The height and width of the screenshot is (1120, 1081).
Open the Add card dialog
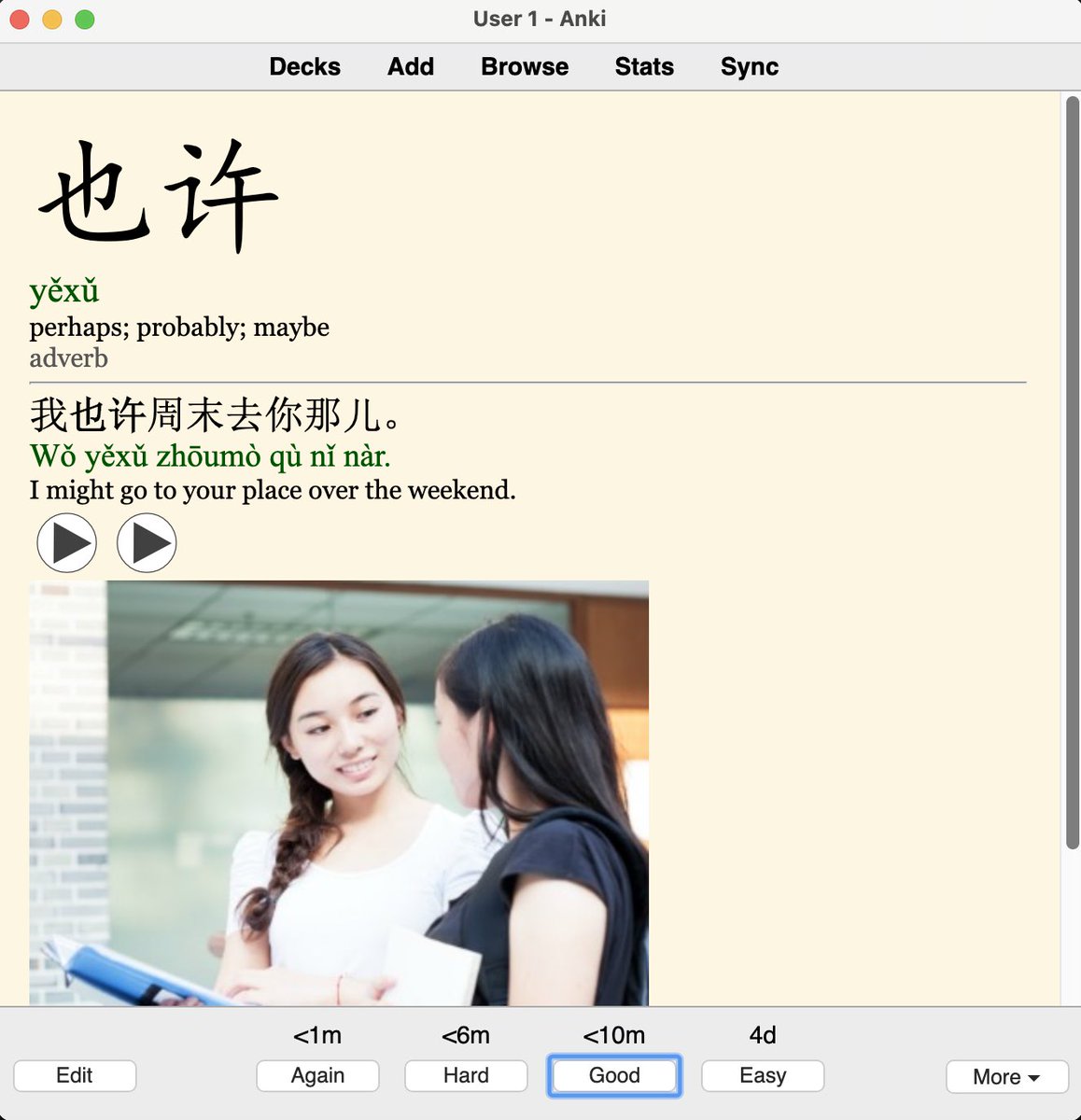click(411, 66)
